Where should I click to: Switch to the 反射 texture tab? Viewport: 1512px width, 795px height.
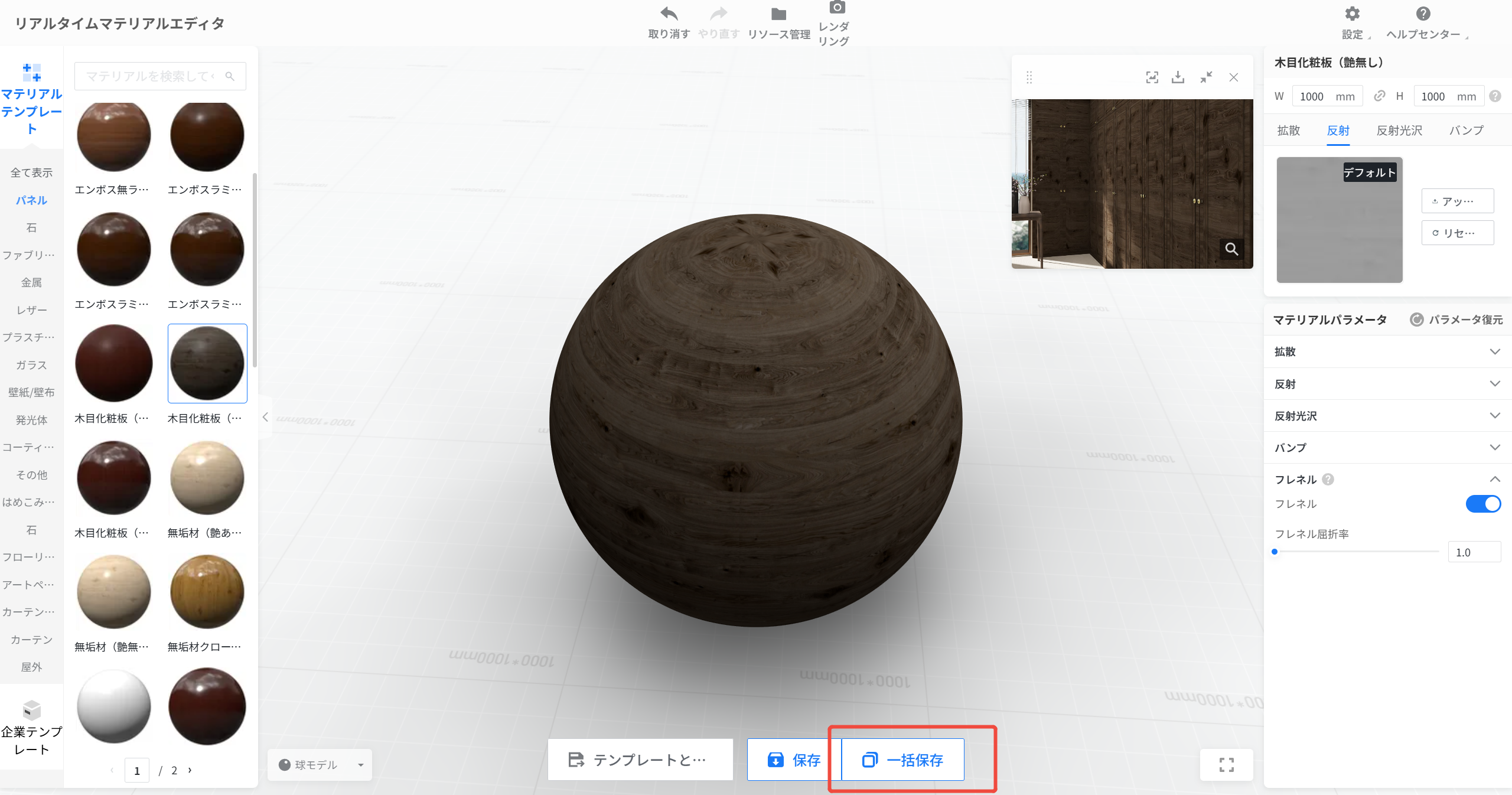[1338, 131]
